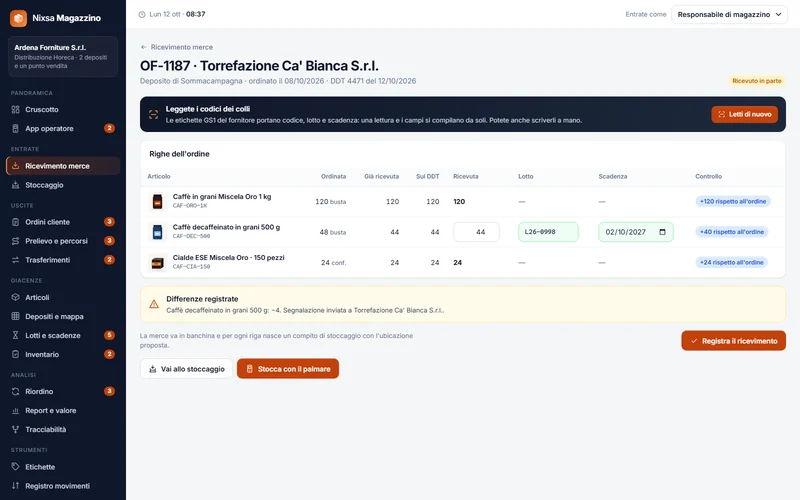Open the Ardena Forniture S.r.l. company selector
Image resolution: width=800 pixels, height=500 pixels.
pyautogui.click(x=63, y=57)
